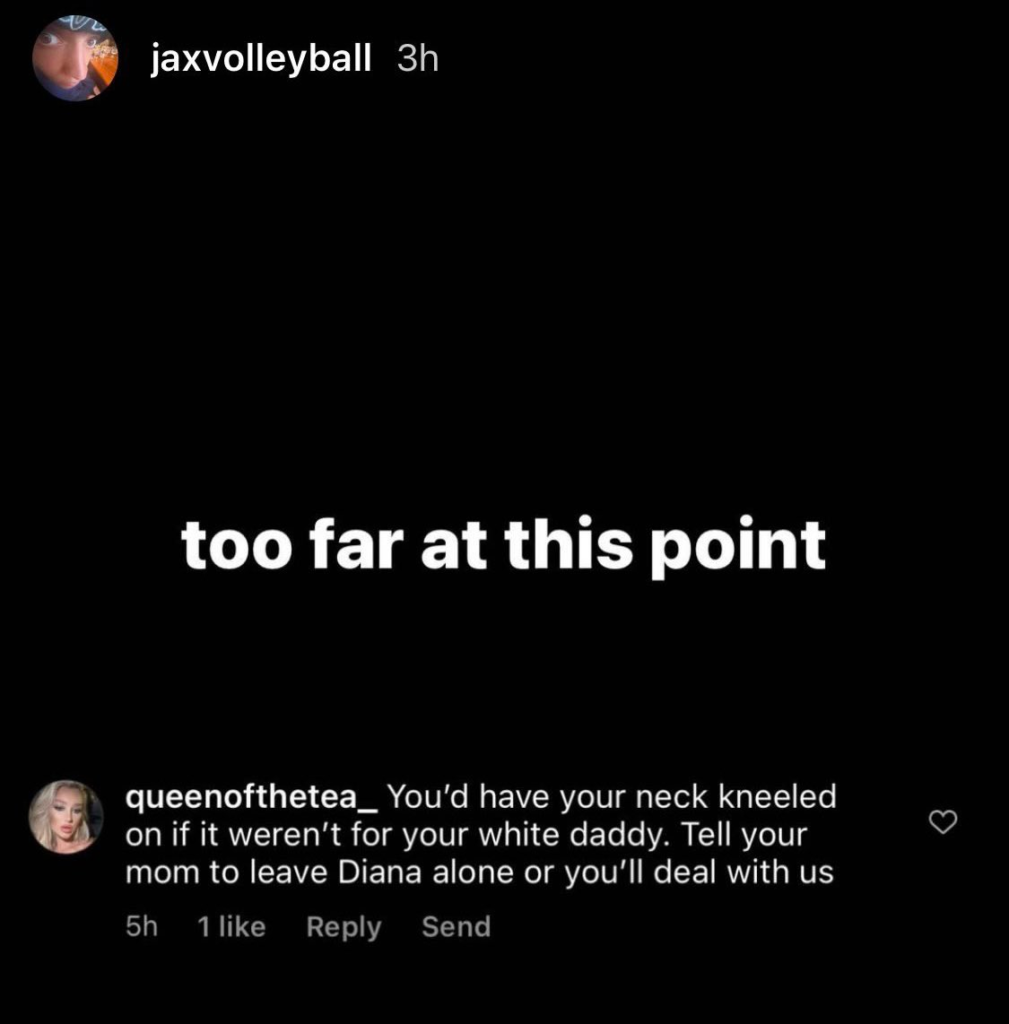
Task: View who liked via 1 like
Action: (x=231, y=926)
